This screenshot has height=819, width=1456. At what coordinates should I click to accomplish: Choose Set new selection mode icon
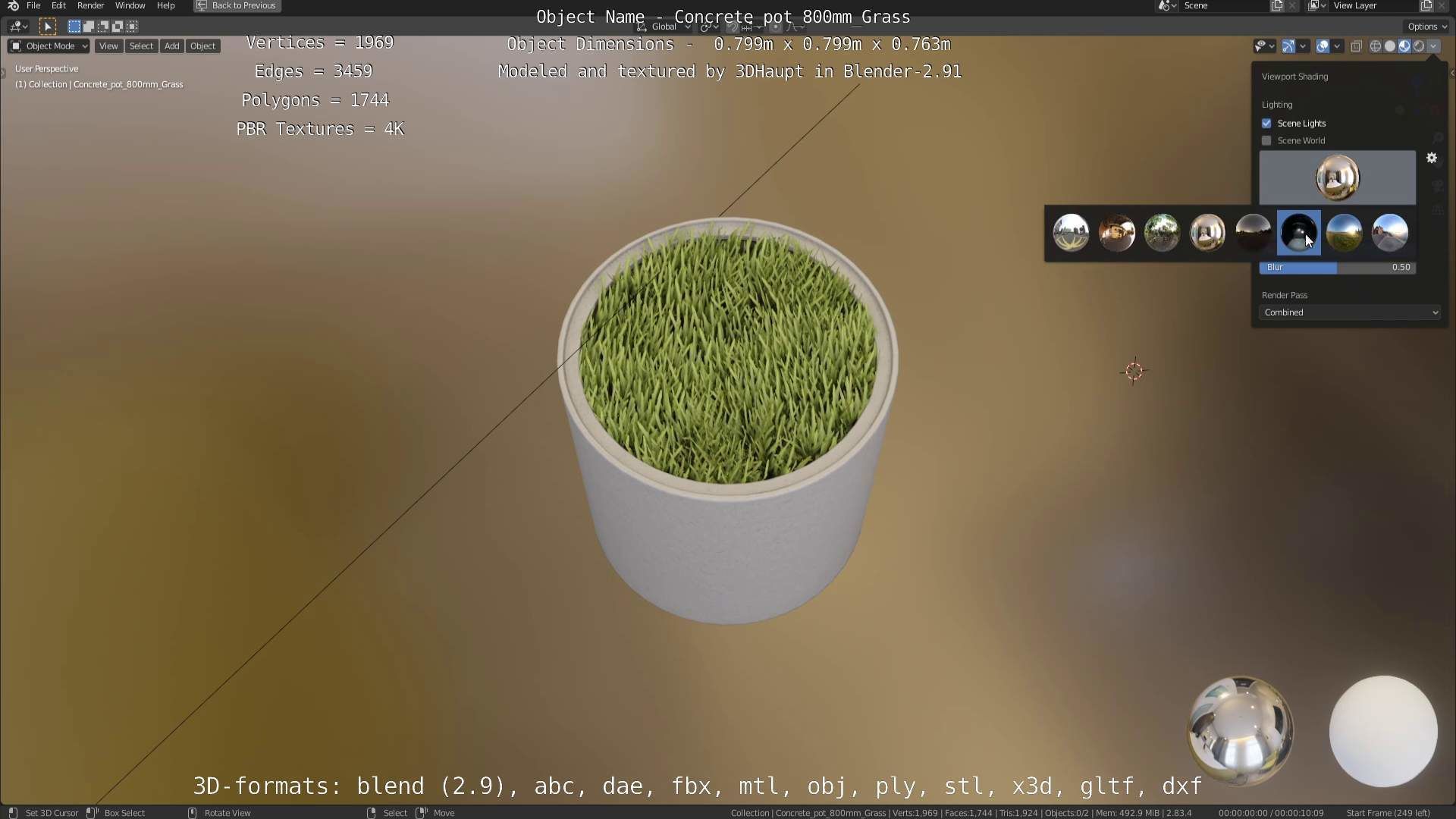(x=74, y=27)
